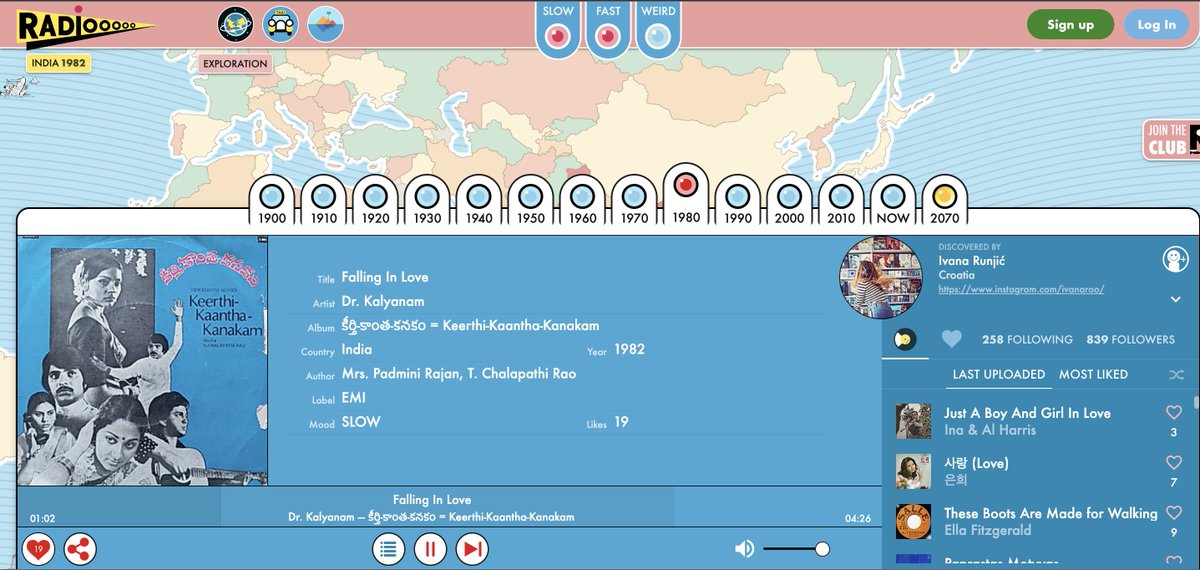The image size is (1200, 570).
Task: Skip to the next track
Action: coord(472,549)
